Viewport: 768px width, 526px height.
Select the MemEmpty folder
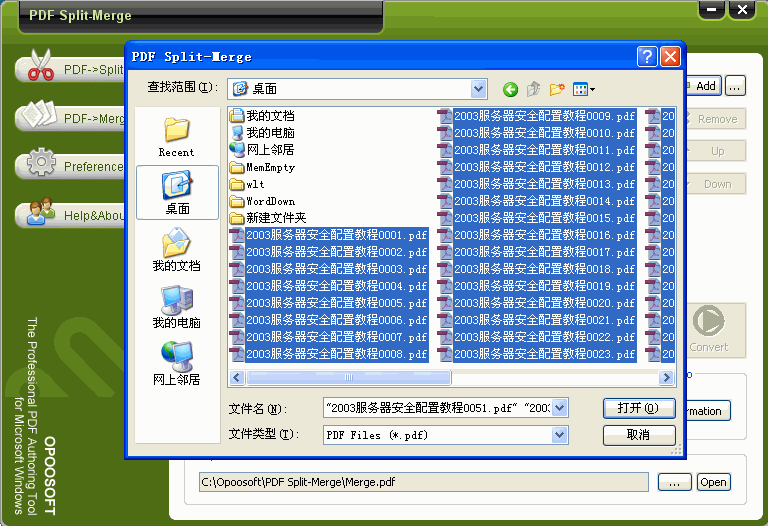click(262, 167)
